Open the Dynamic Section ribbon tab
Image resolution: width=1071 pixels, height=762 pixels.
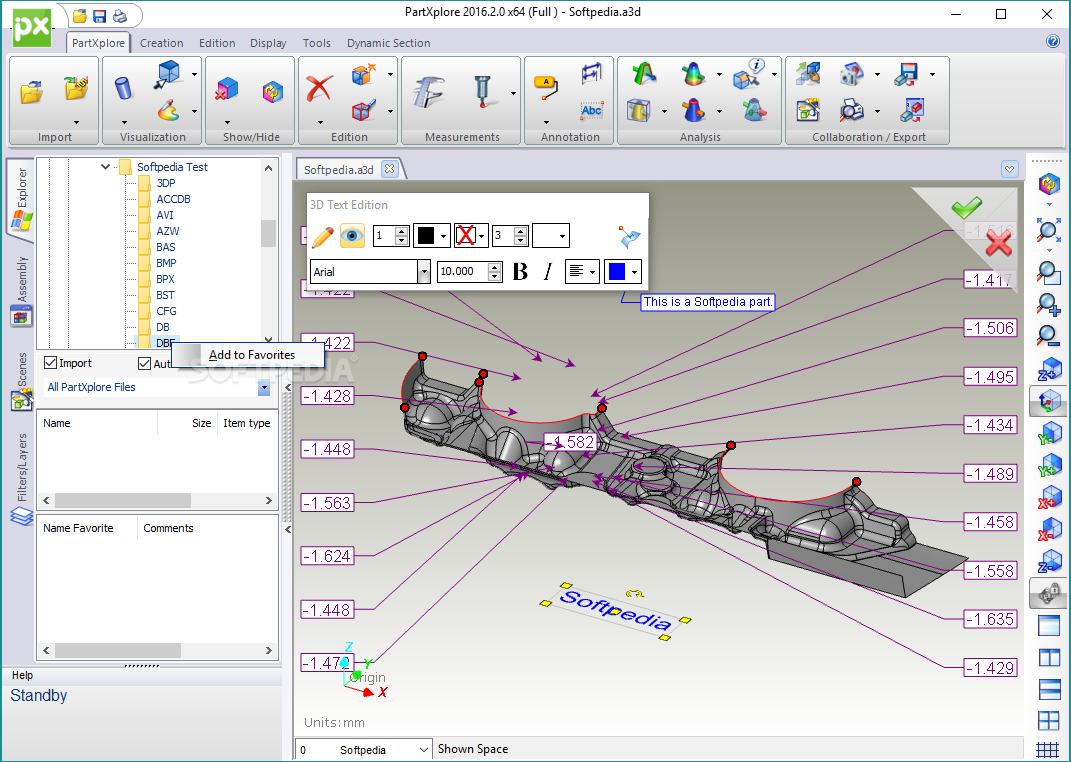[389, 43]
